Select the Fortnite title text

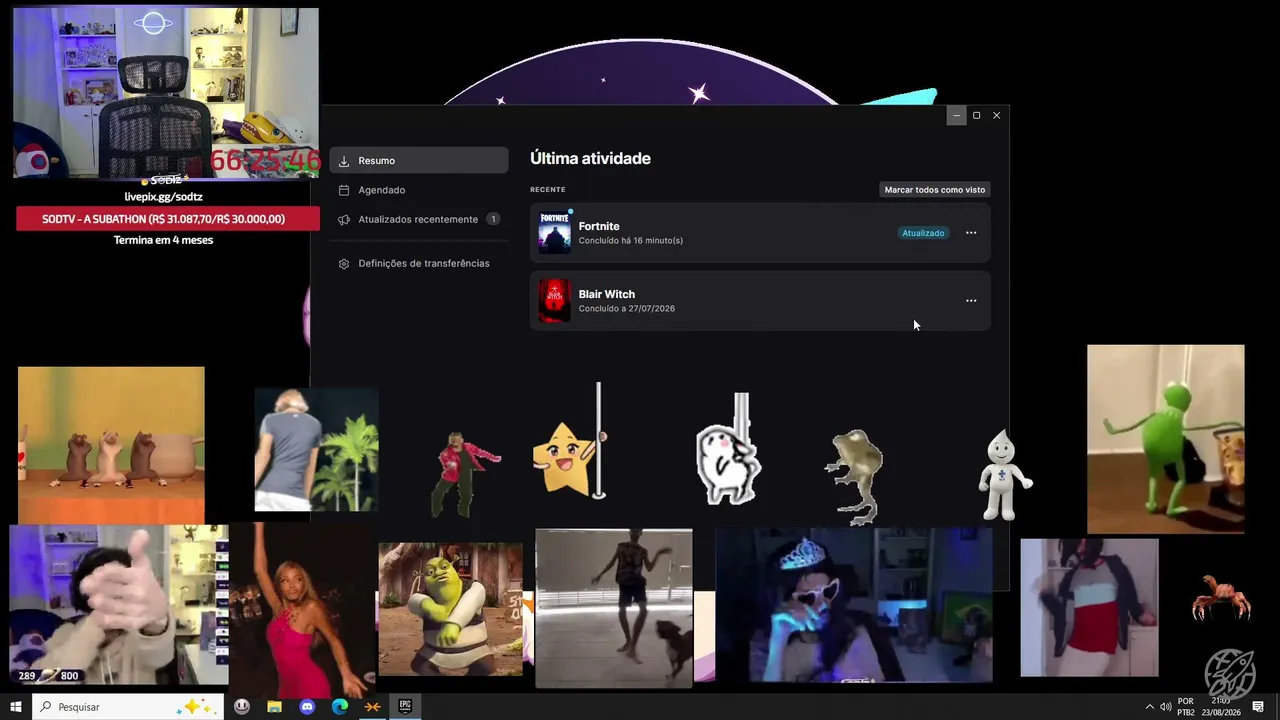pos(599,226)
